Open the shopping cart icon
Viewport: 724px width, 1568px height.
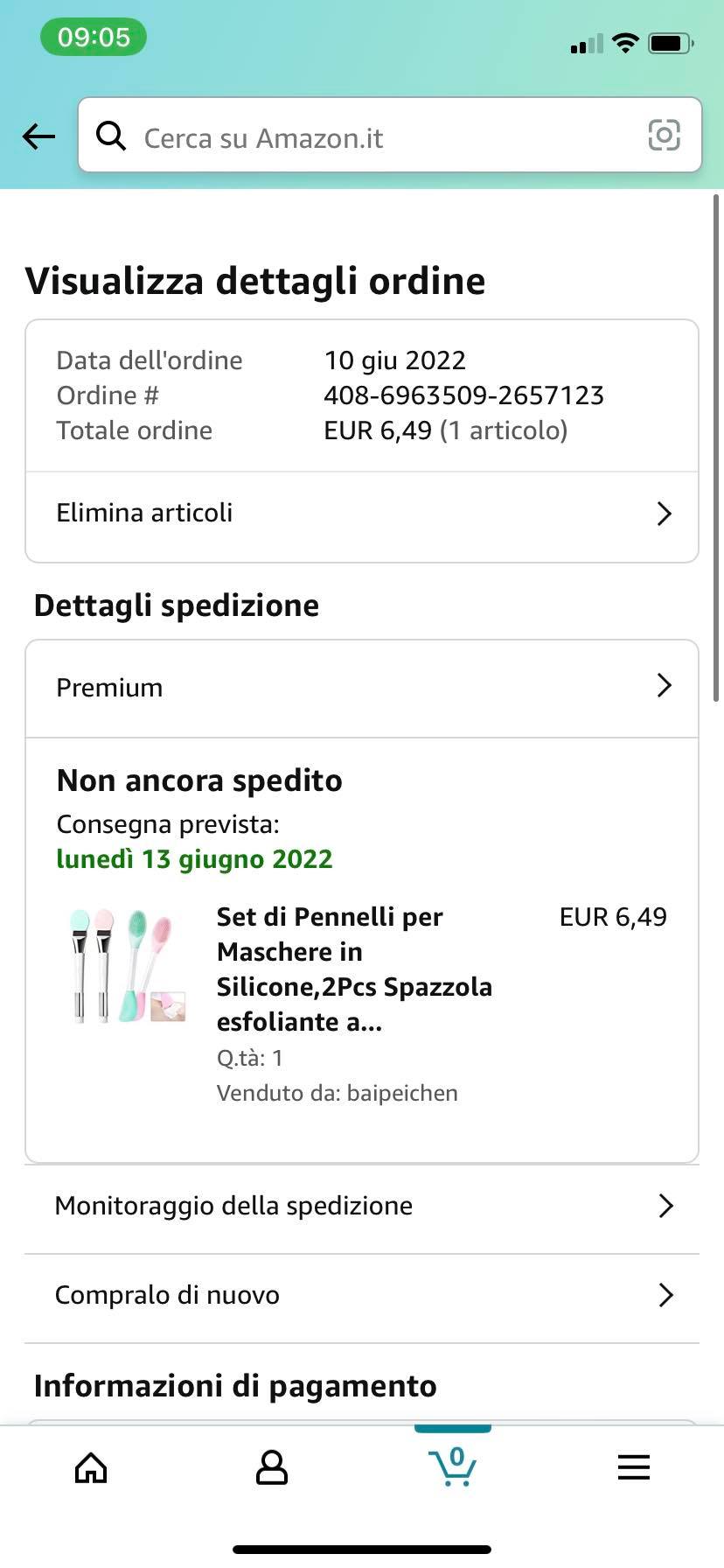452,1466
